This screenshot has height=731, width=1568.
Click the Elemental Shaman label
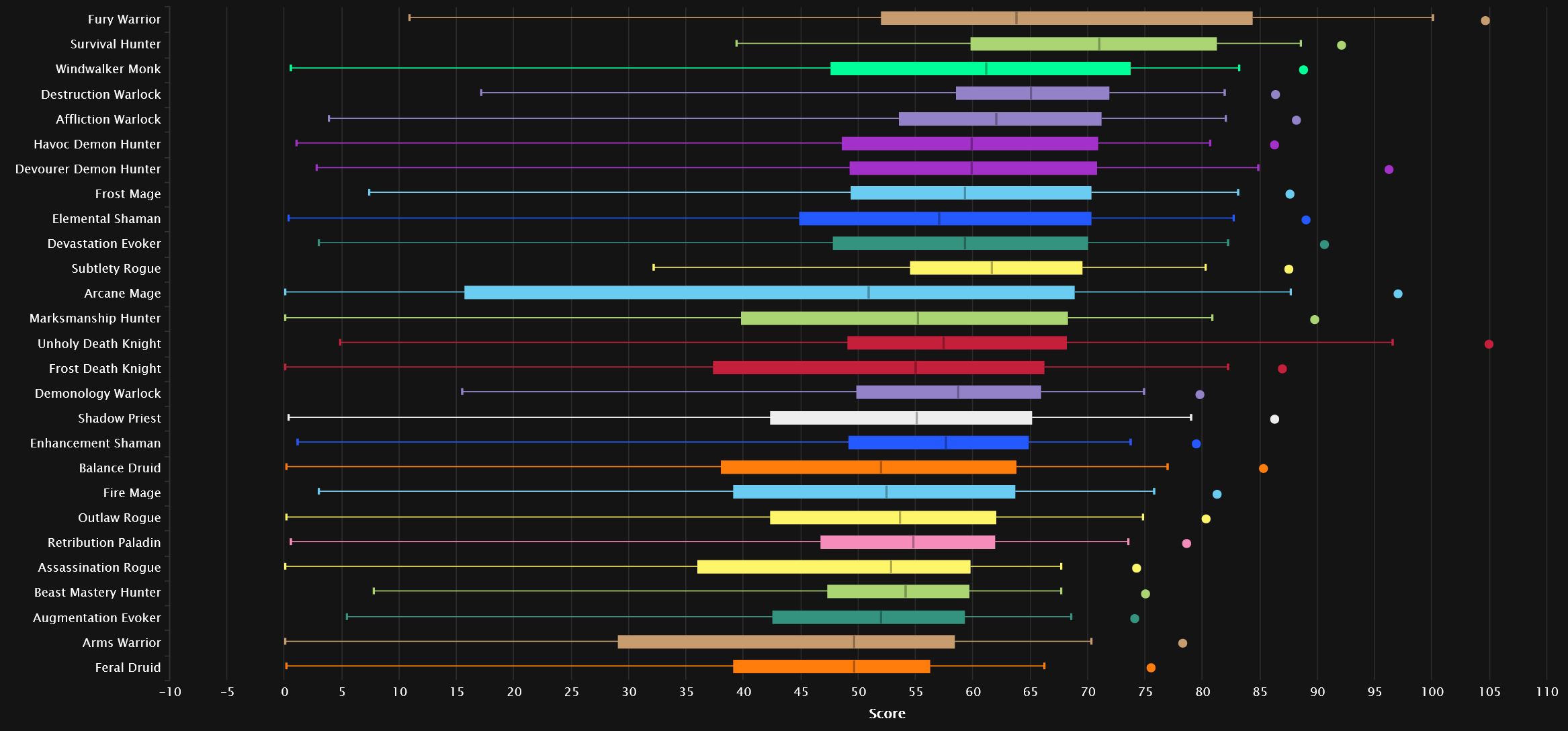point(106,219)
